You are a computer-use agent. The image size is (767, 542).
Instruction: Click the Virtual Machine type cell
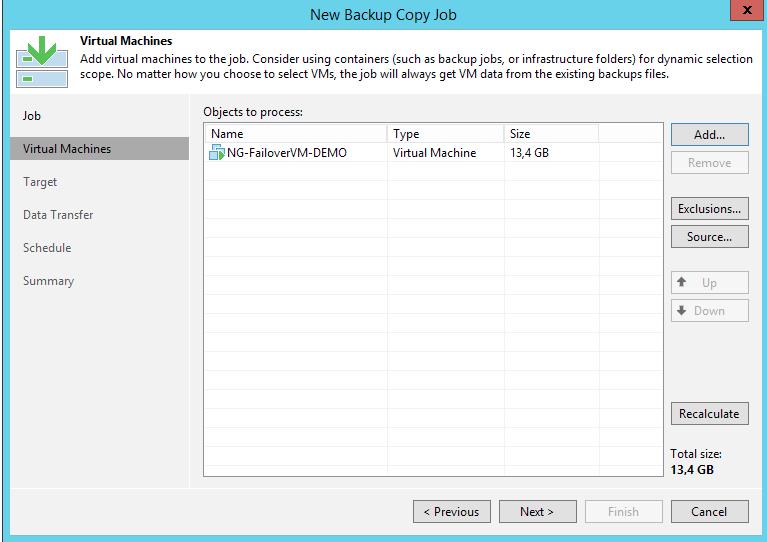(x=434, y=153)
